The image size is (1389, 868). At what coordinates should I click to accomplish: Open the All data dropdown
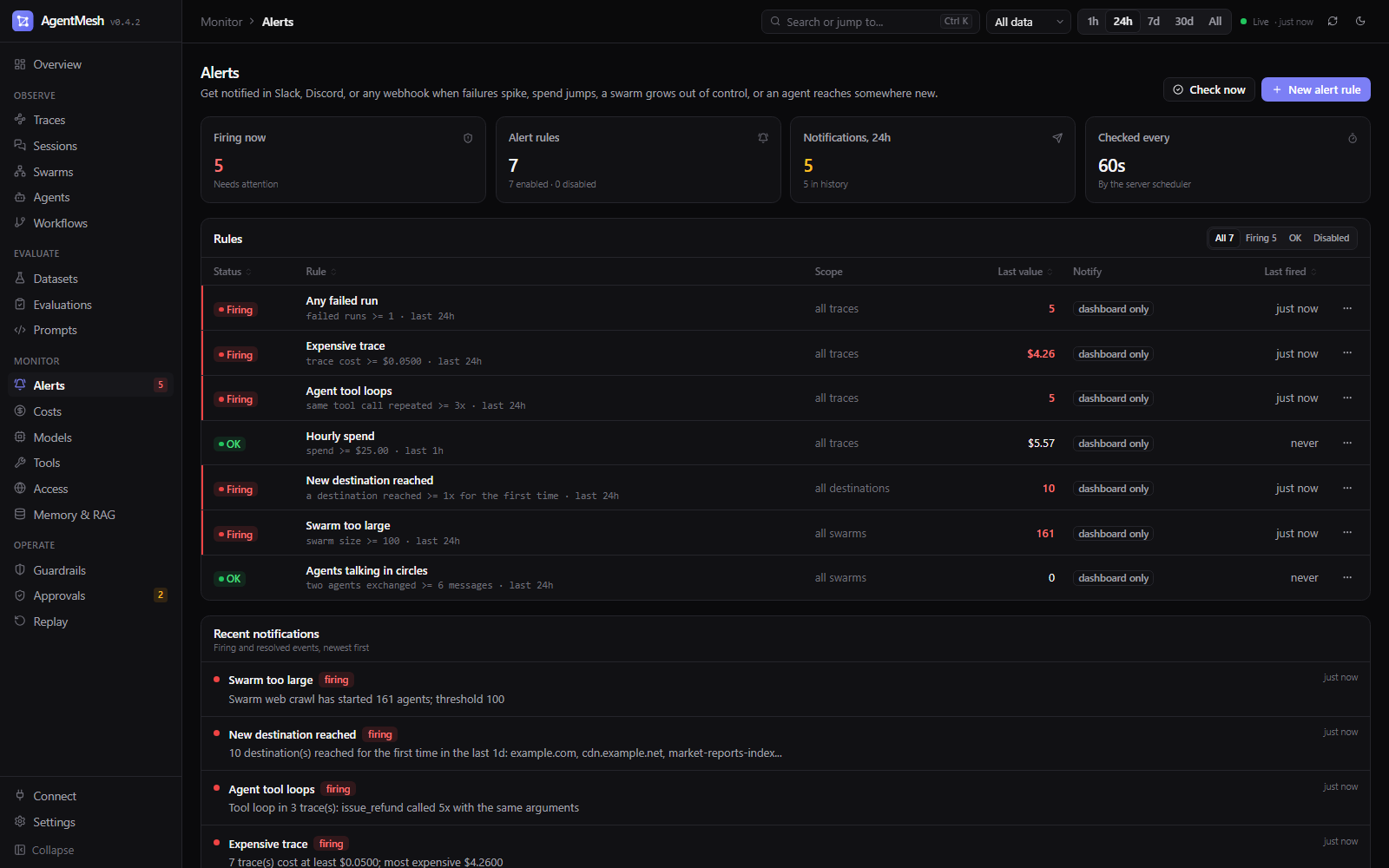1029,22
